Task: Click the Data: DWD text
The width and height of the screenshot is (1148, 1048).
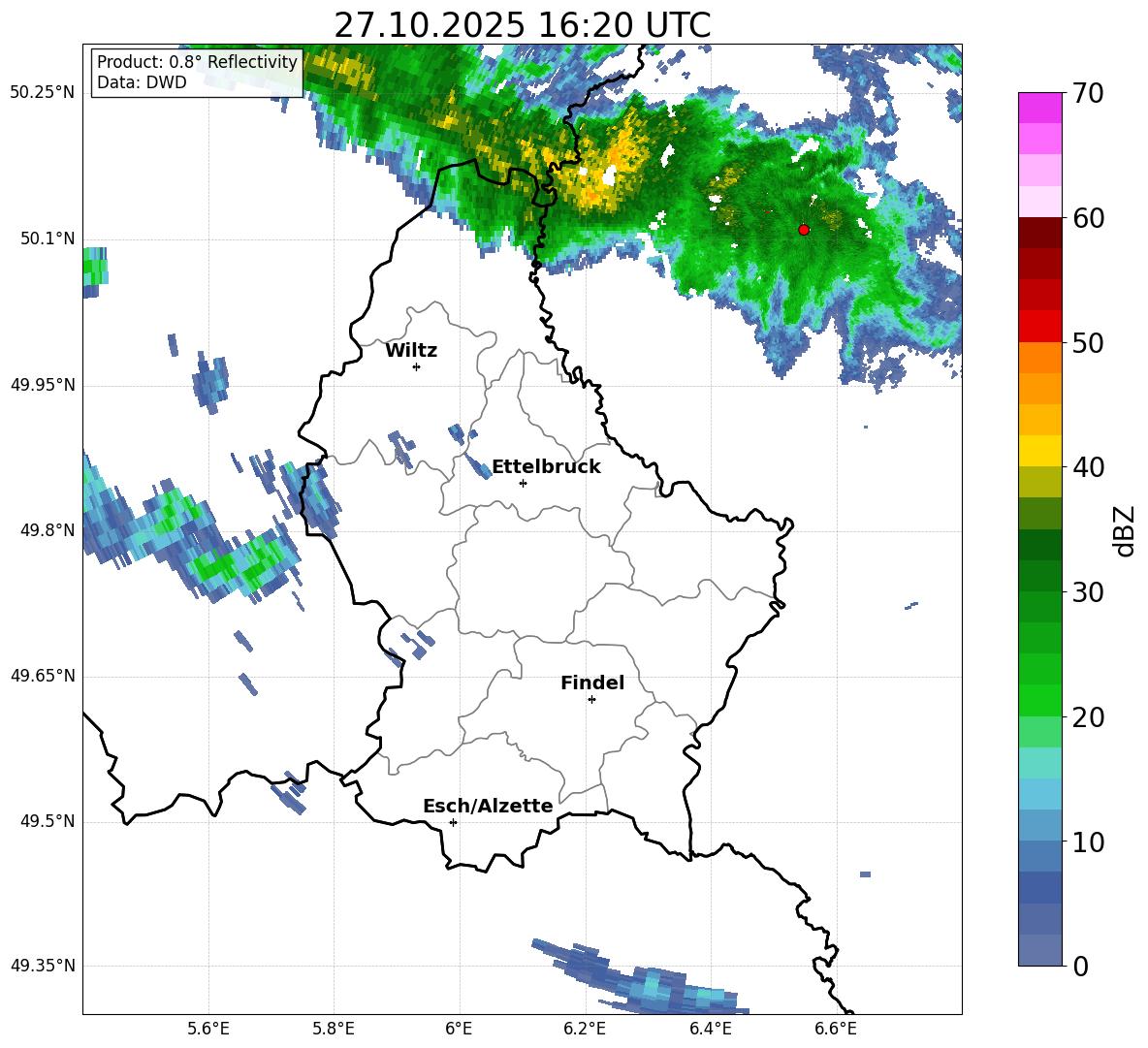Action: [x=142, y=82]
